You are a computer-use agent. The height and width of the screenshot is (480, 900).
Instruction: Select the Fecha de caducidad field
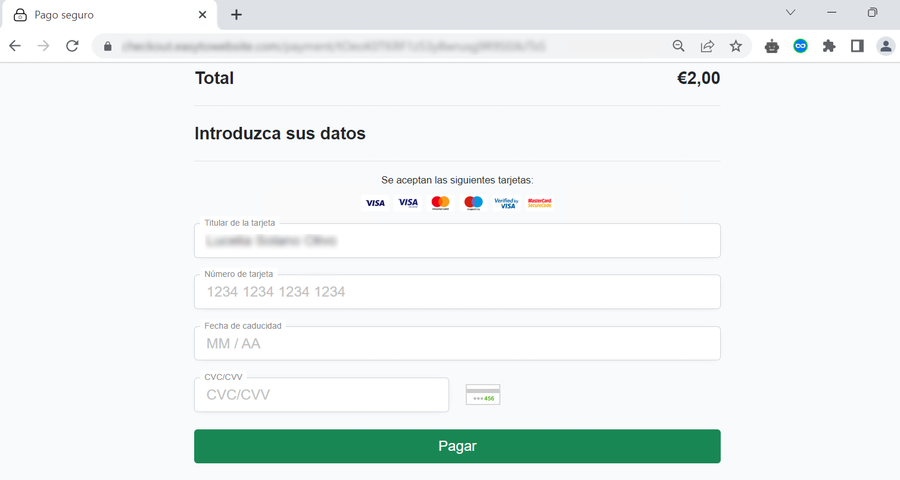(457, 344)
